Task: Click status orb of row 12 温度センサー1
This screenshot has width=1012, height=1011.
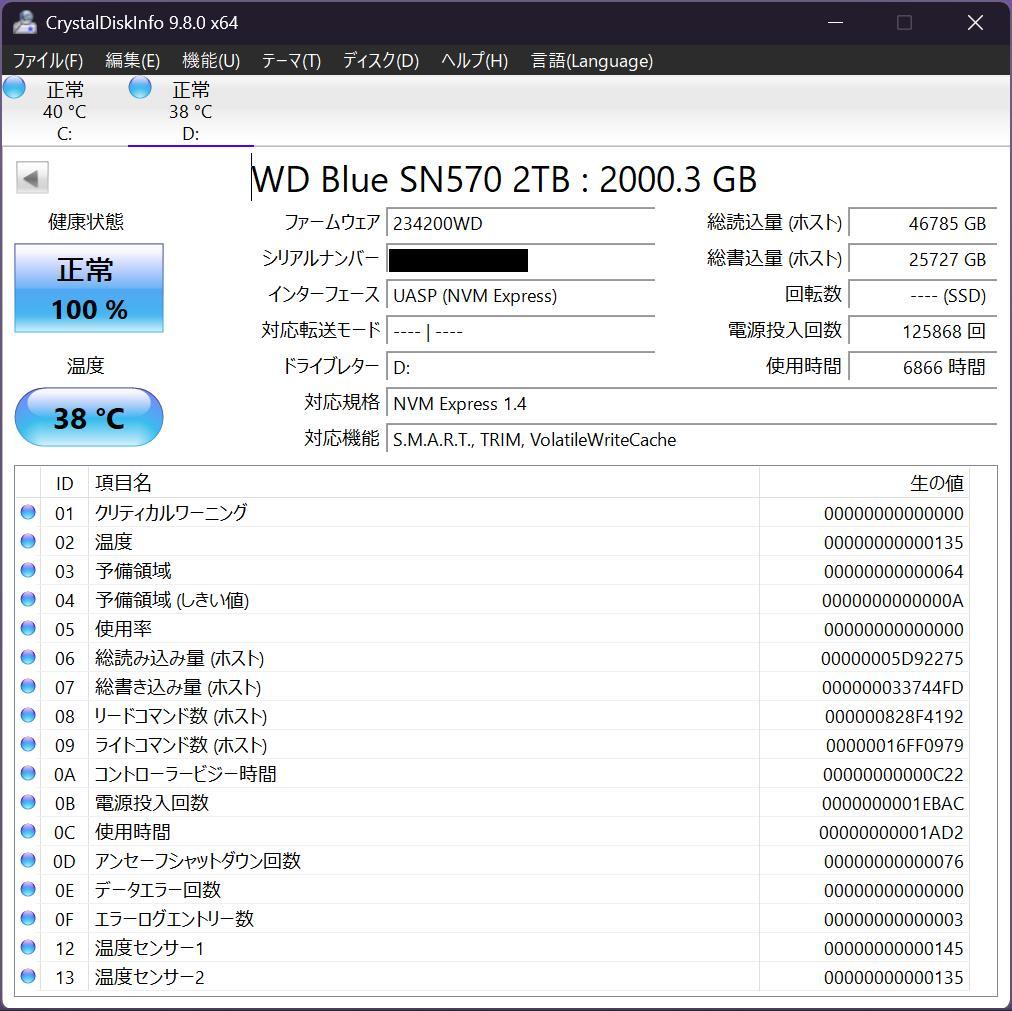Action: click(x=28, y=947)
